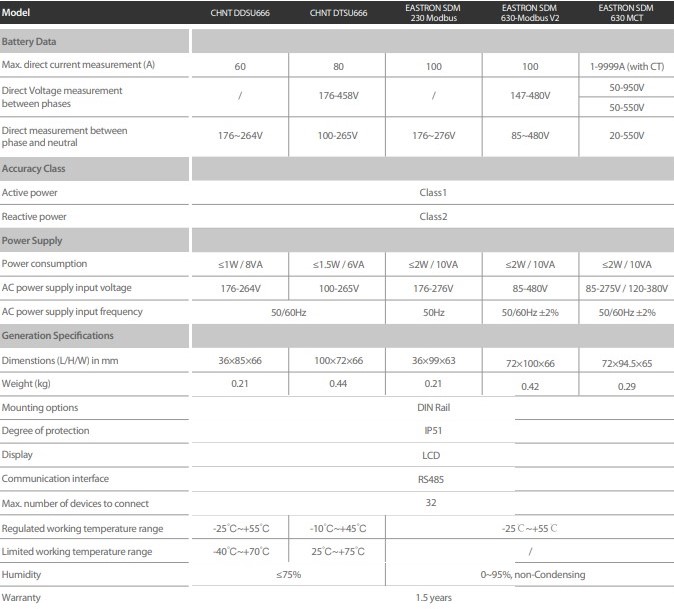
Task: Select the 20-550V cell
Action: coord(627,136)
